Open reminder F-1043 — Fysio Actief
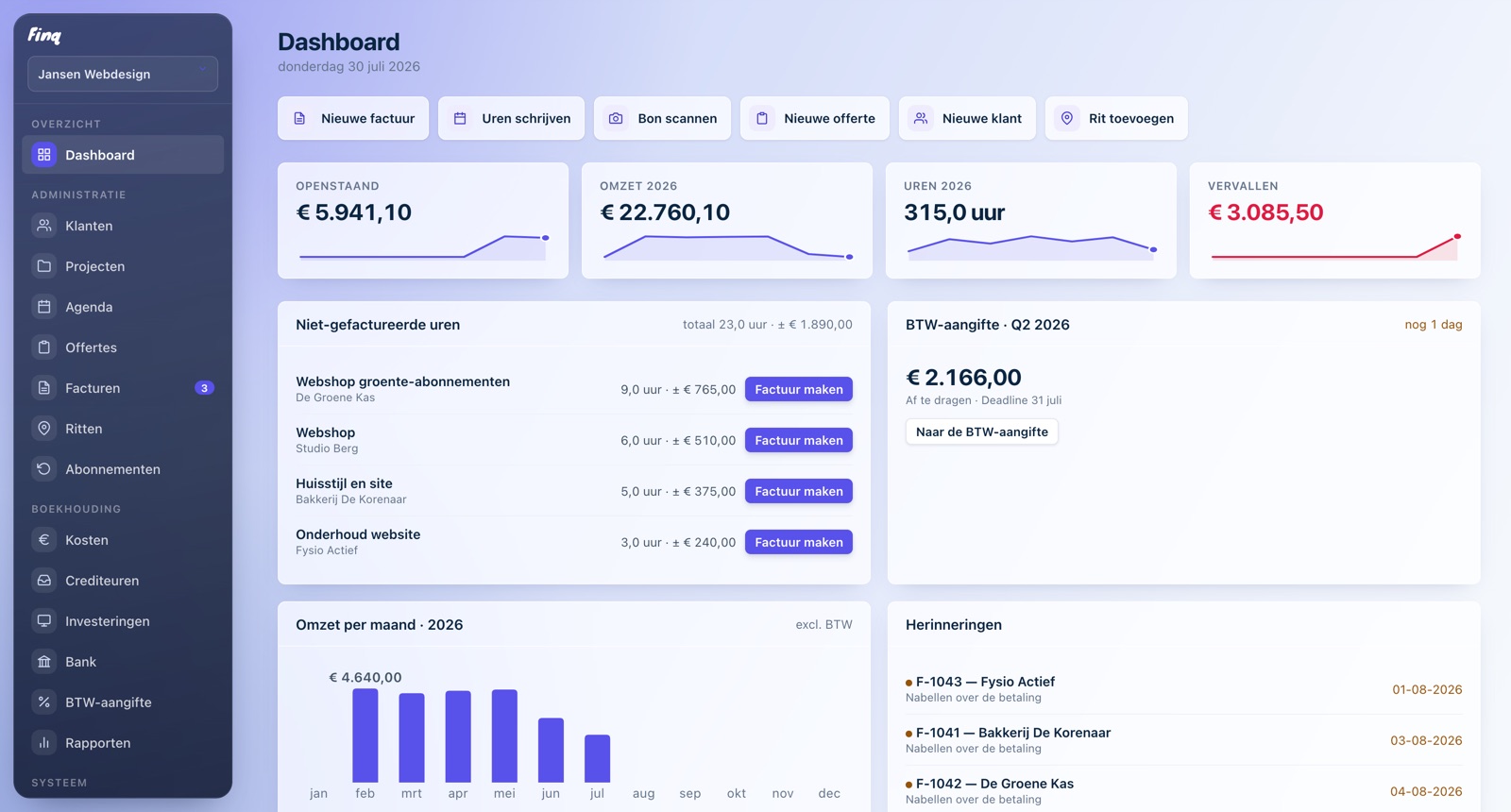This screenshot has width=1511, height=812. (1184, 689)
